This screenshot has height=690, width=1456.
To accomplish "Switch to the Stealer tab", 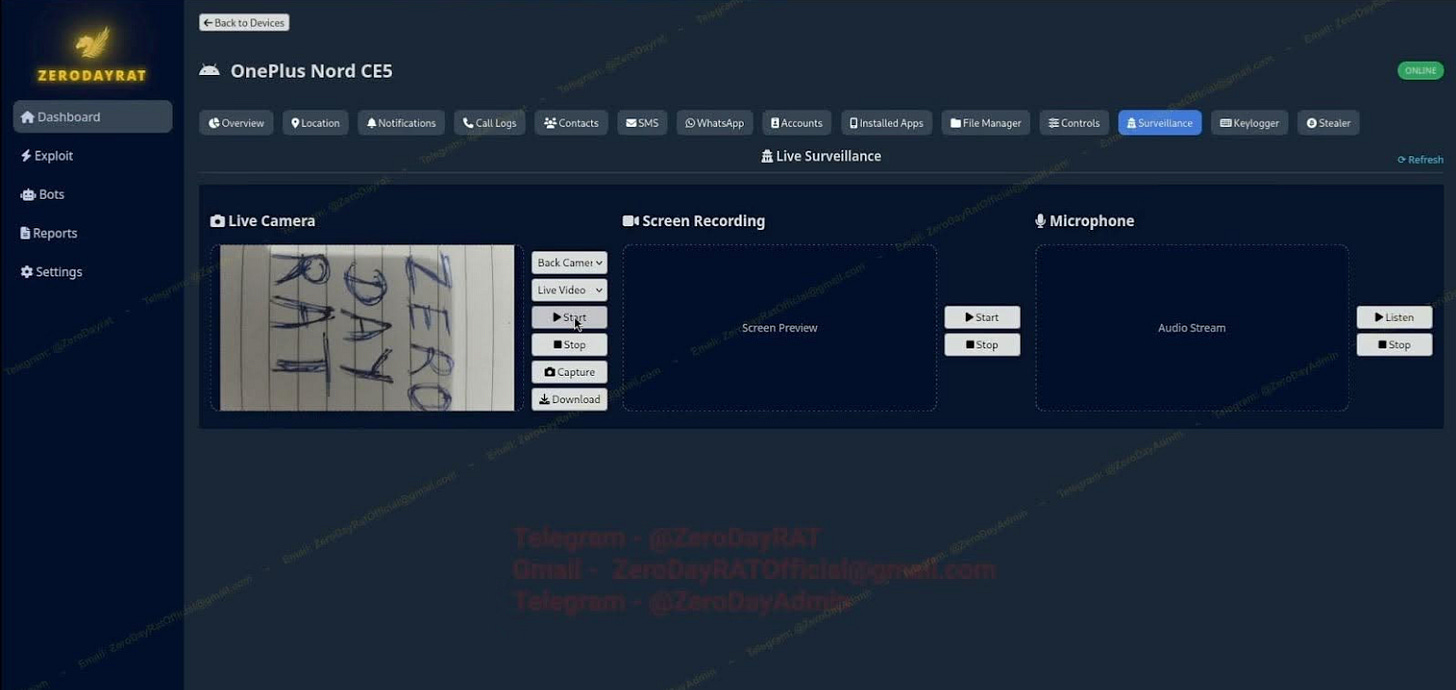I will pos(1328,123).
